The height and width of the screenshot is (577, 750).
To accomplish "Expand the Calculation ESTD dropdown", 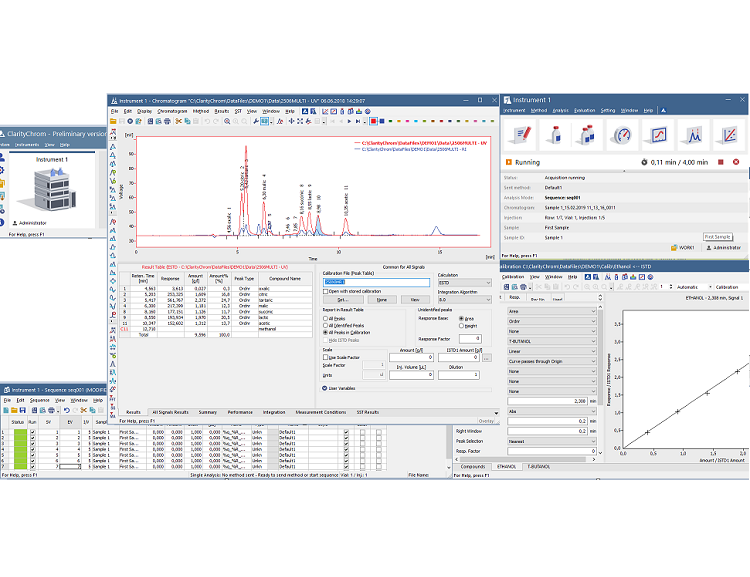I will tap(489, 283).
